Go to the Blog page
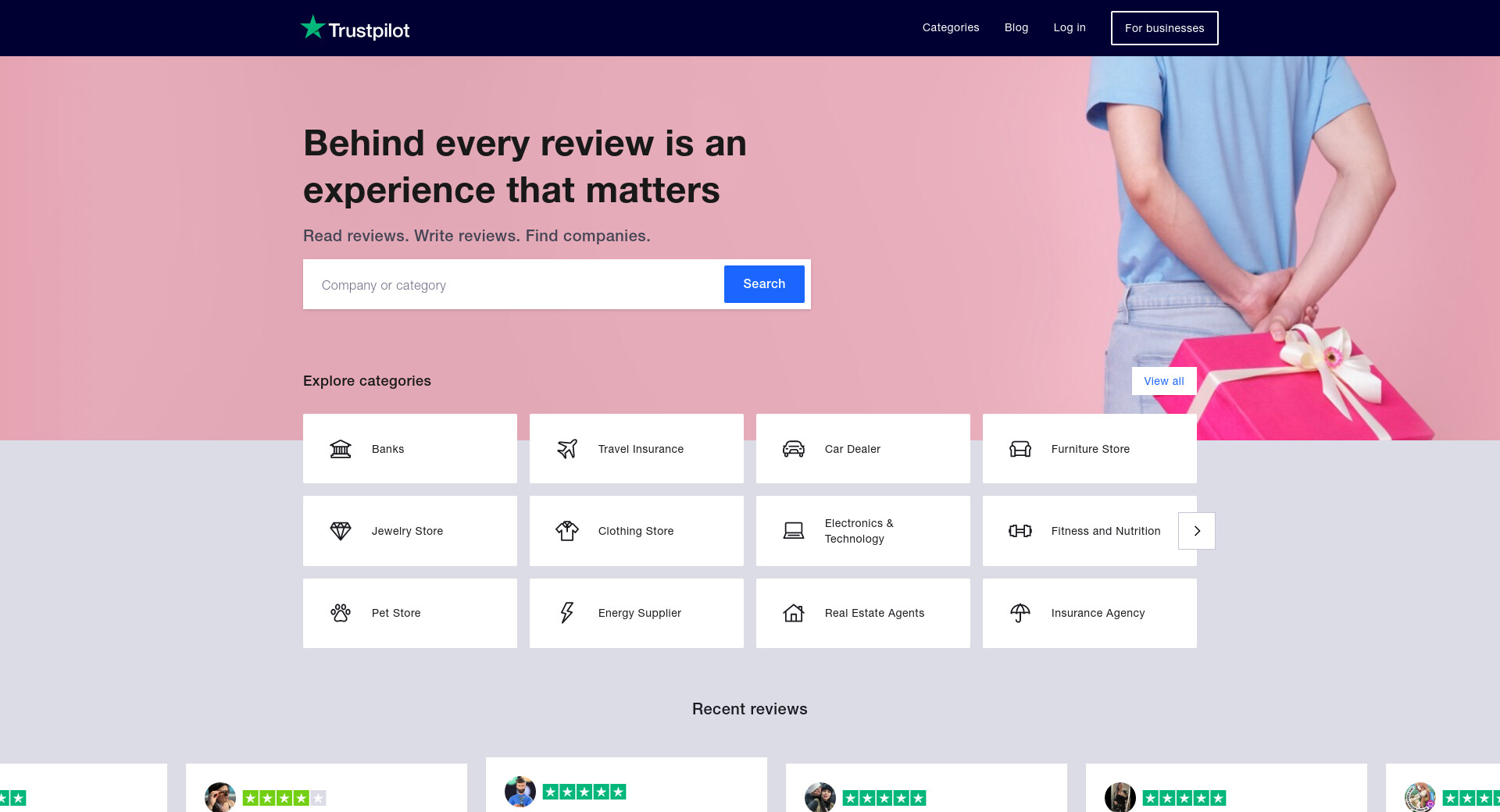This screenshot has height=812, width=1500. point(1016,27)
